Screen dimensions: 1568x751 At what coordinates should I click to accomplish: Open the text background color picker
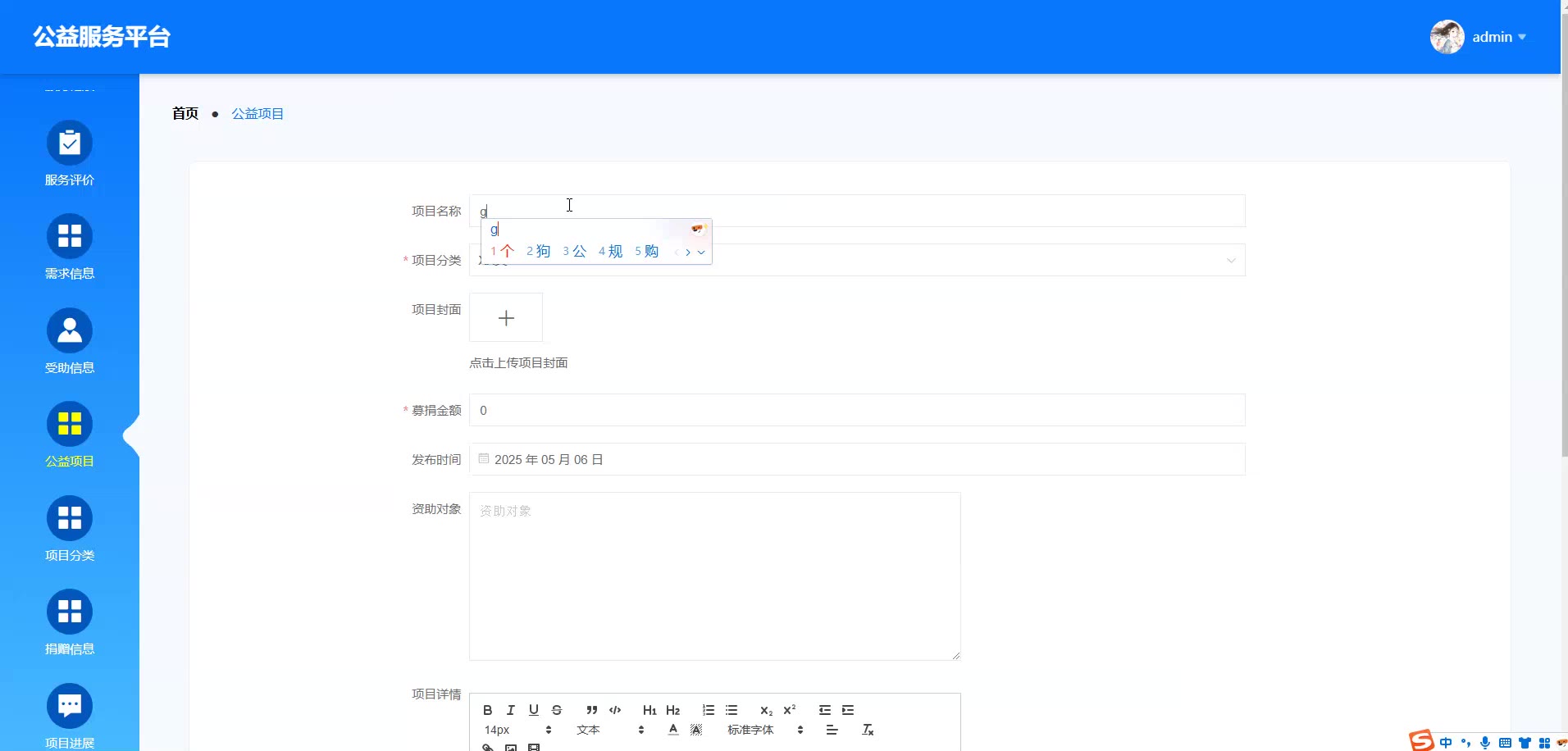tap(696, 730)
